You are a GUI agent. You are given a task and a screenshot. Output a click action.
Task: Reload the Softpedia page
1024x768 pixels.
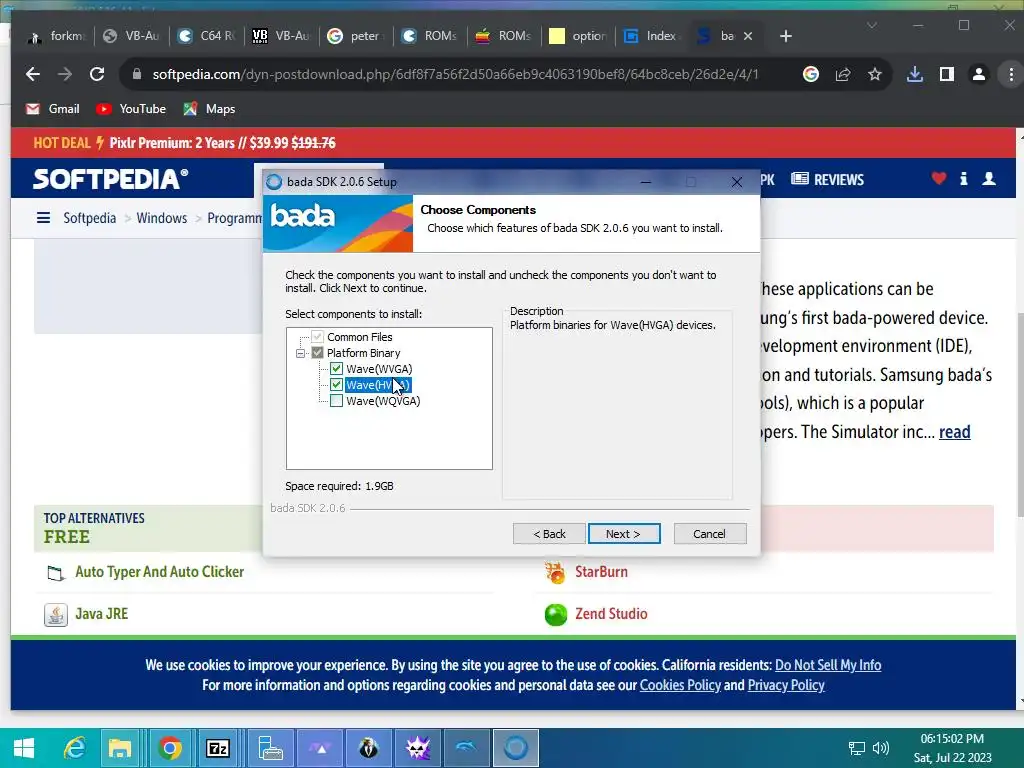coord(97,74)
